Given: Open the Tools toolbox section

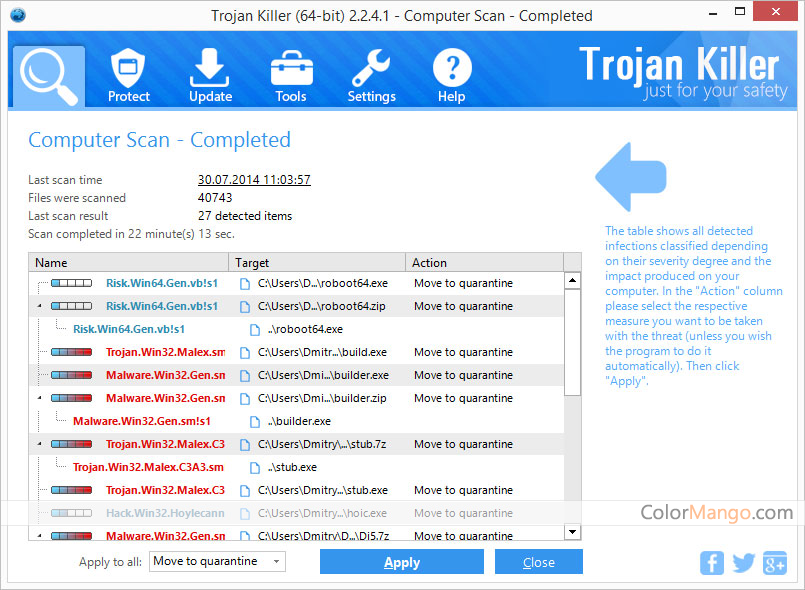Looking at the screenshot, I should click(x=291, y=75).
